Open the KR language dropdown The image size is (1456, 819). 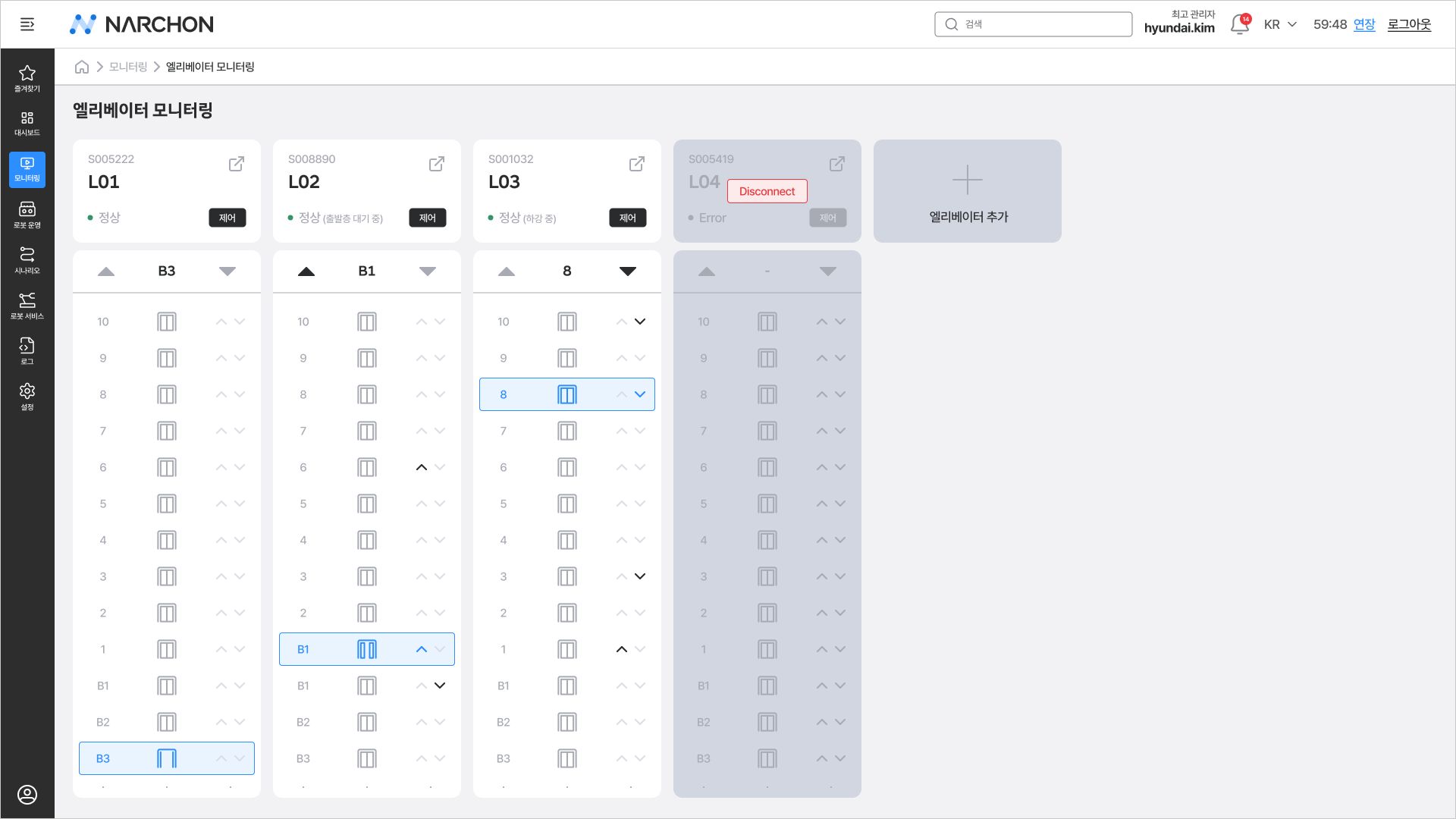pos(1280,24)
